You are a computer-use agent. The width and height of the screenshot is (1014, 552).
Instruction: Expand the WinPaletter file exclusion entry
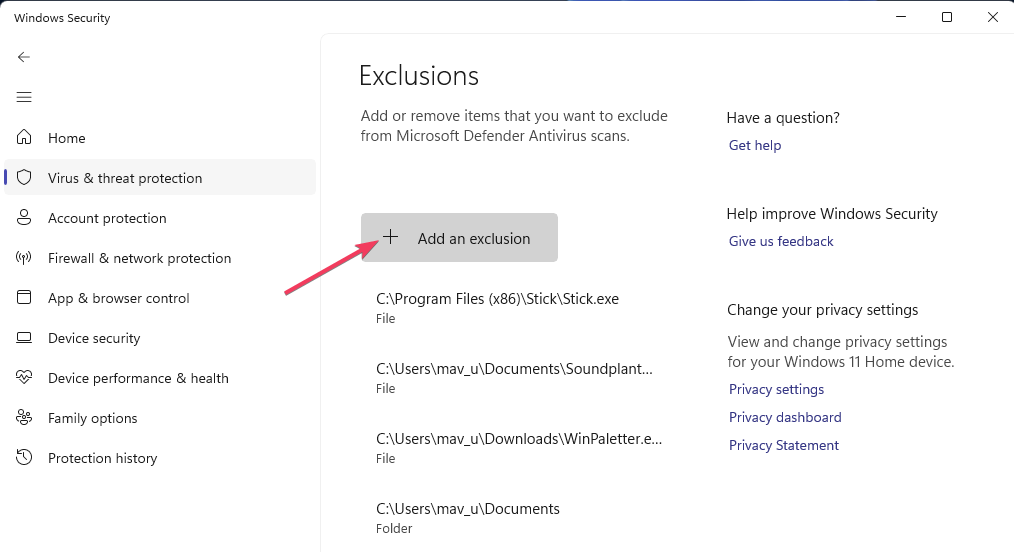[519, 447]
